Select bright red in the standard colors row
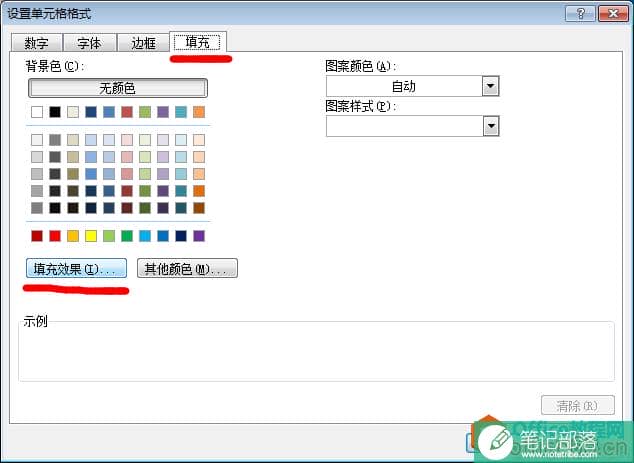 55,236
